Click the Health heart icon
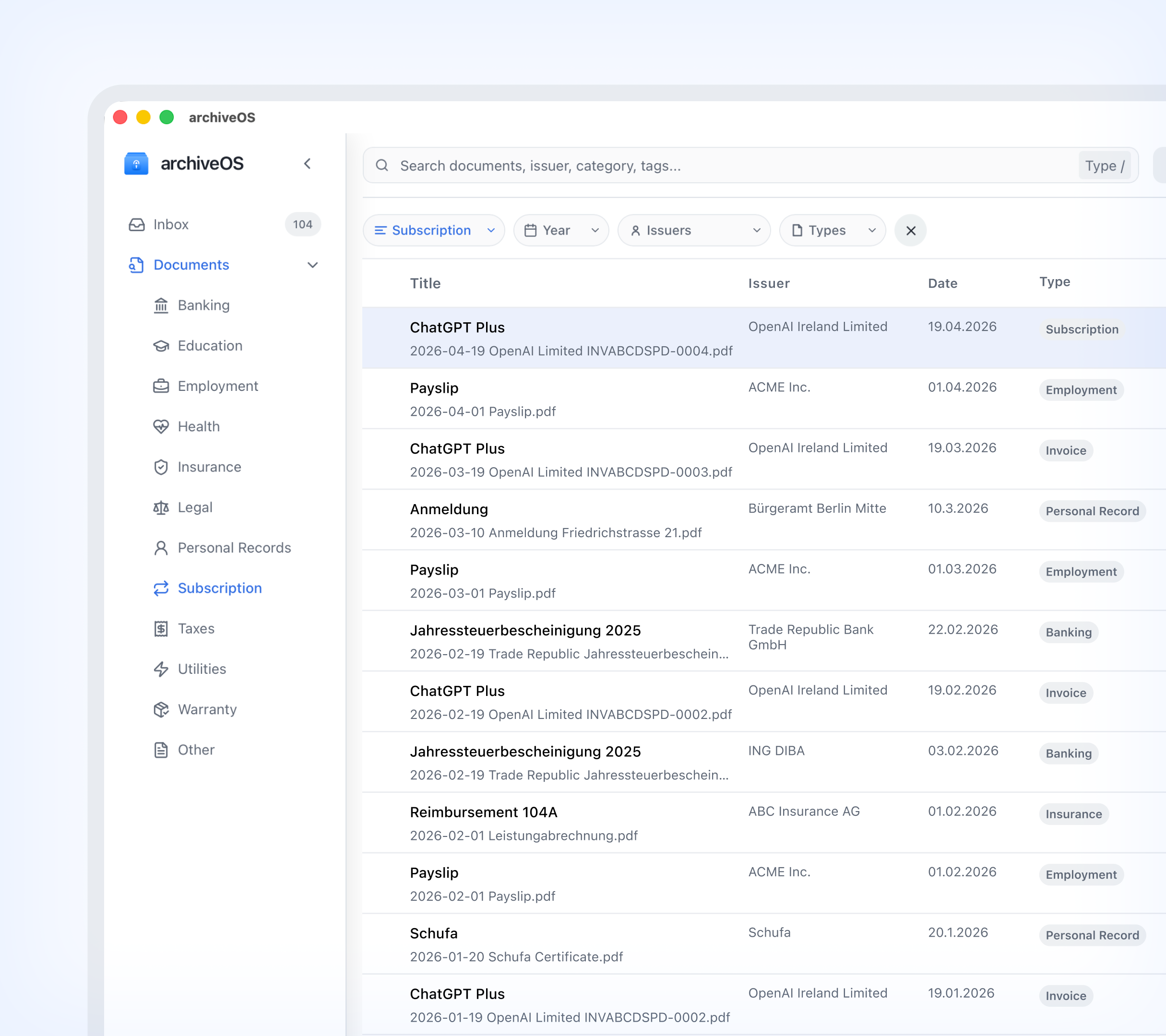The width and height of the screenshot is (1166, 1036). click(x=161, y=426)
